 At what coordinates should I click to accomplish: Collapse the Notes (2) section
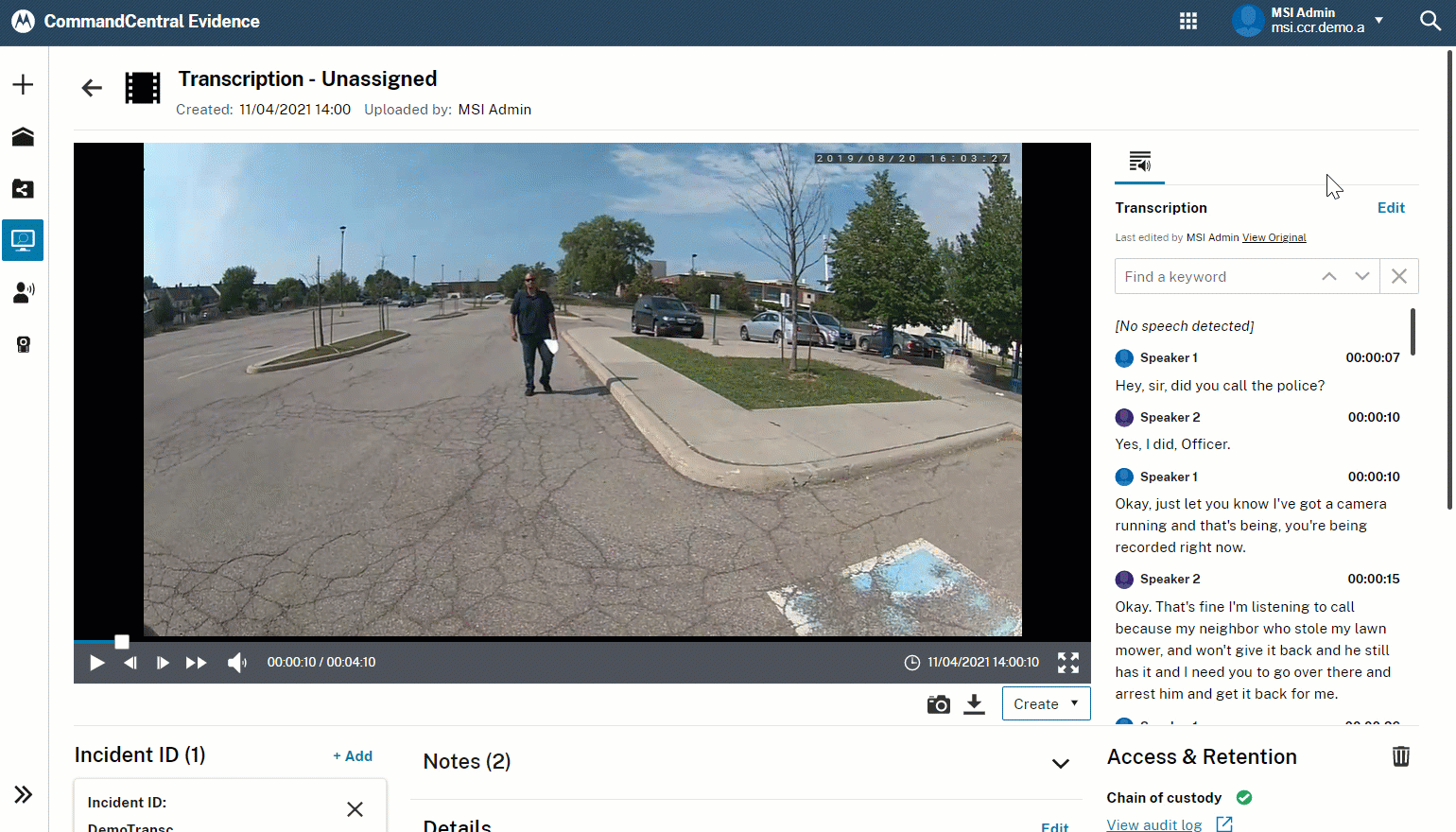click(x=1060, y=763)
